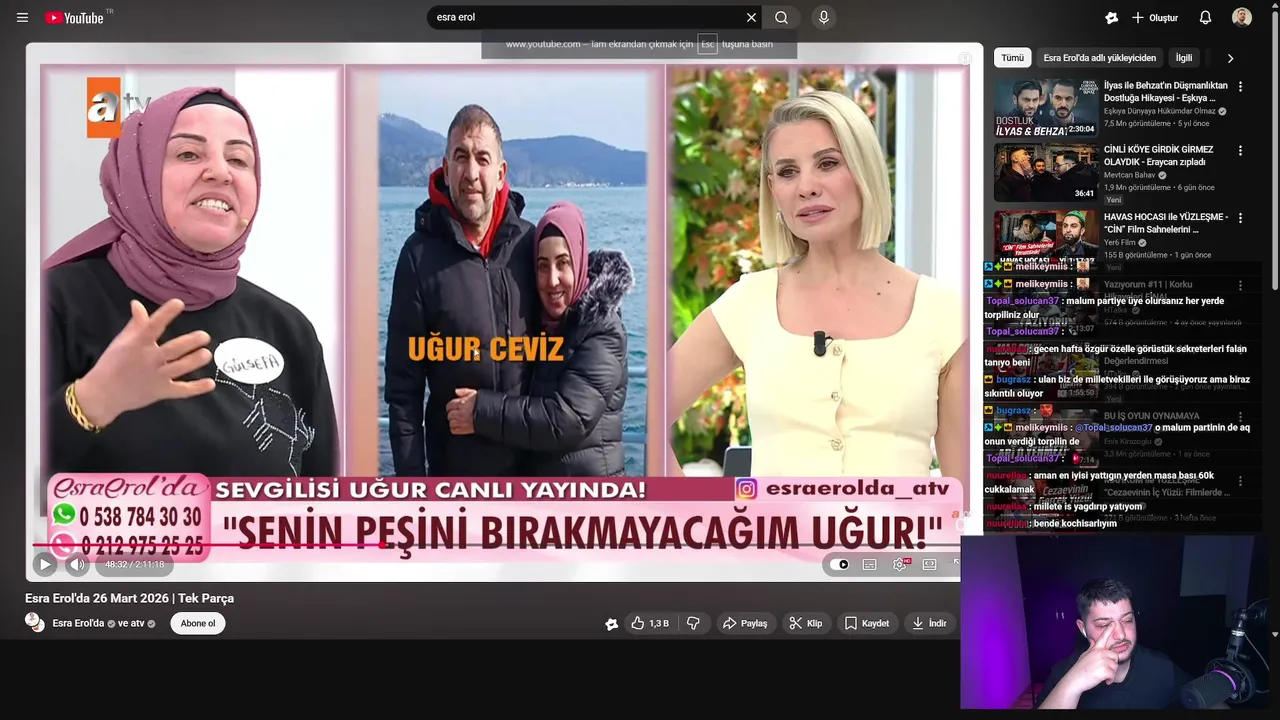Image resolution: width=1280 pixels, height=720 pixels.
Task: Open CİNLİ KÖYE GİRDİK video thumbnail
Action: 1046,171
